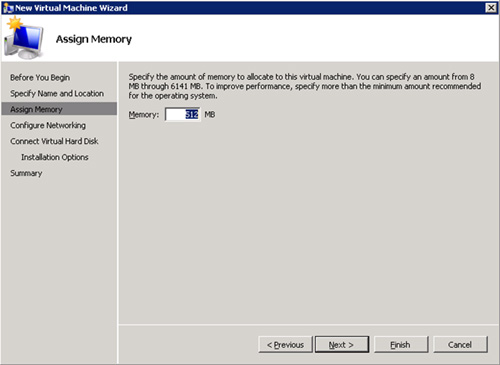Viewport: 500px width, 365px height.
Task: Click Next to continue
Action: (342, 345)
